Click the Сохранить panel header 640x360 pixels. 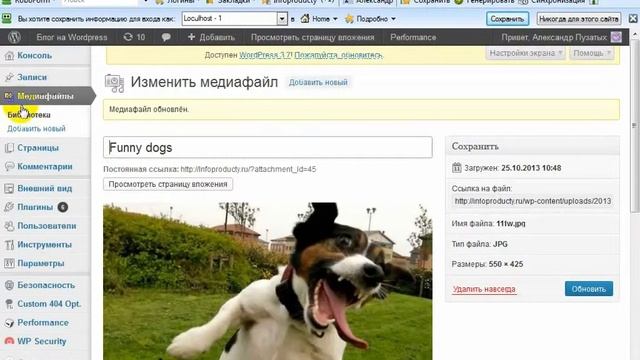(x=532, y=146)
